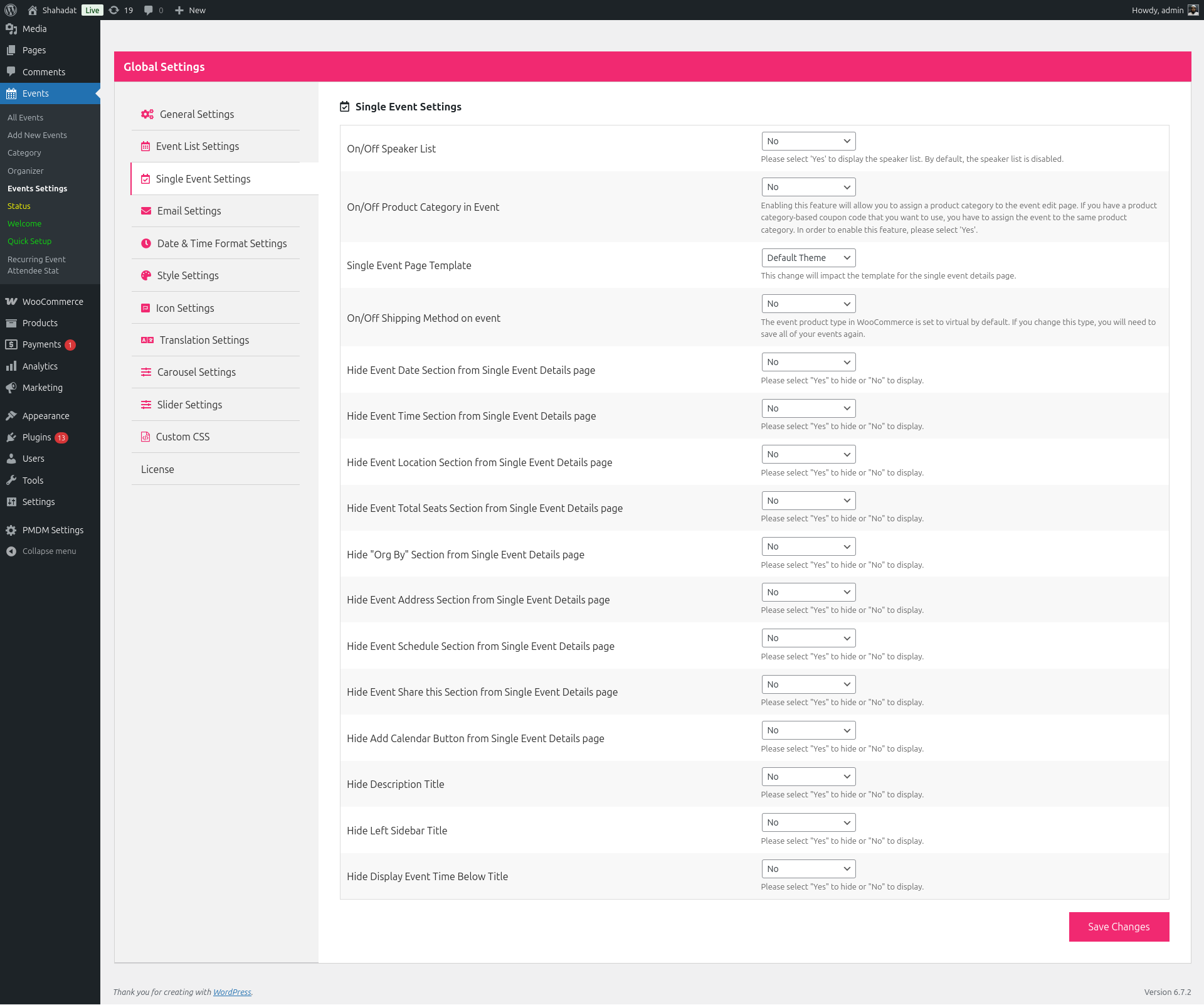Click the Analytics bar chart icon

11,366
